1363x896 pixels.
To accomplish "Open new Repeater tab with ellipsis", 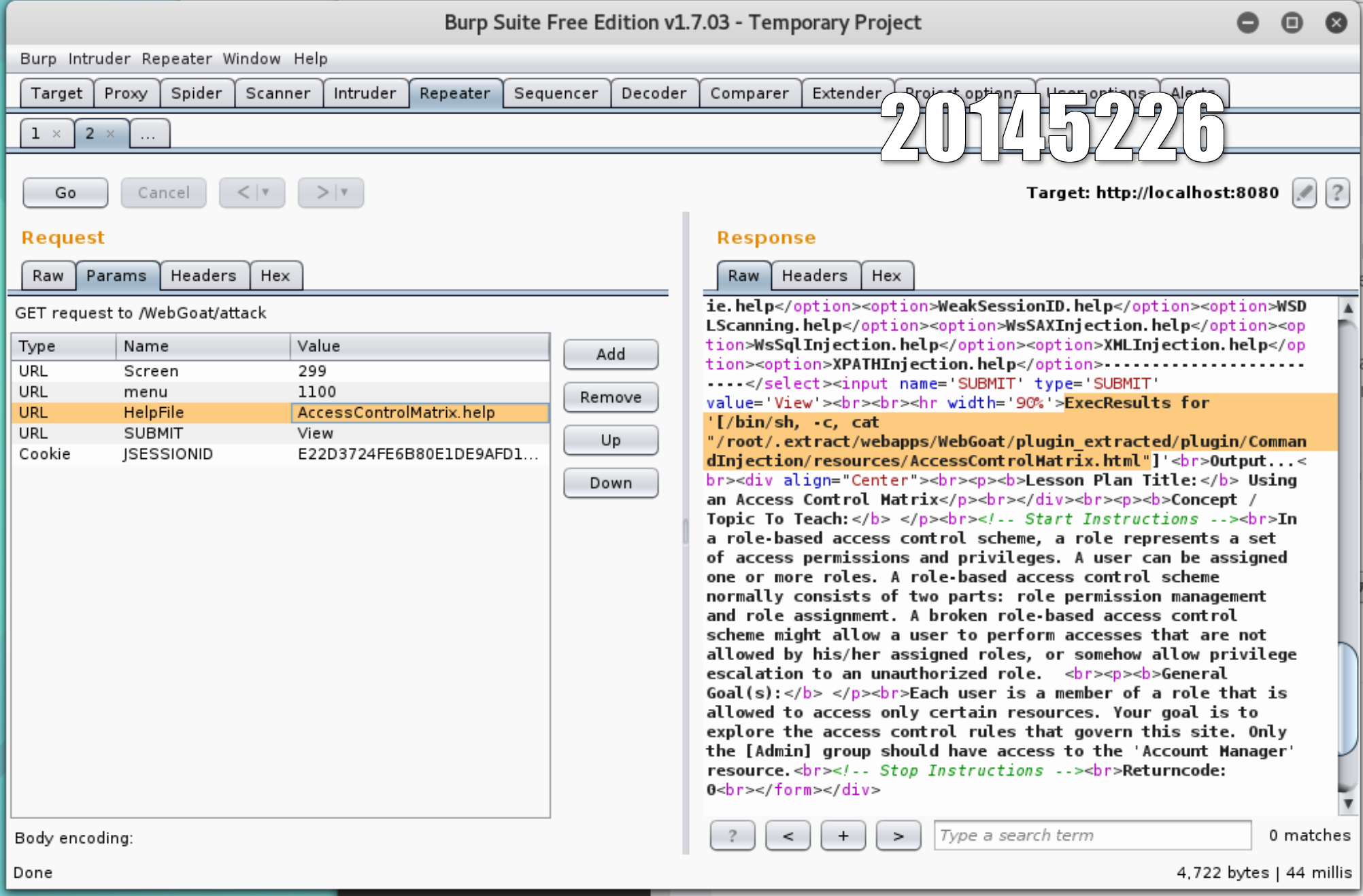I will [x=149, y=133].
